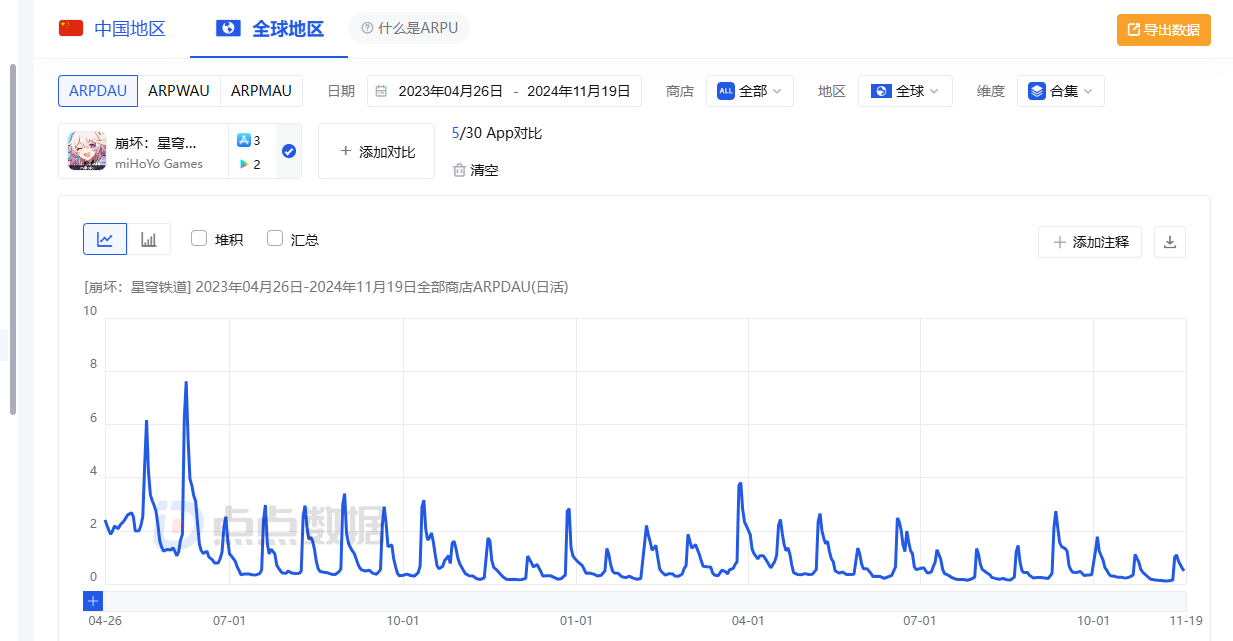Click the 全部 ALL store icon

coord(726,91)
